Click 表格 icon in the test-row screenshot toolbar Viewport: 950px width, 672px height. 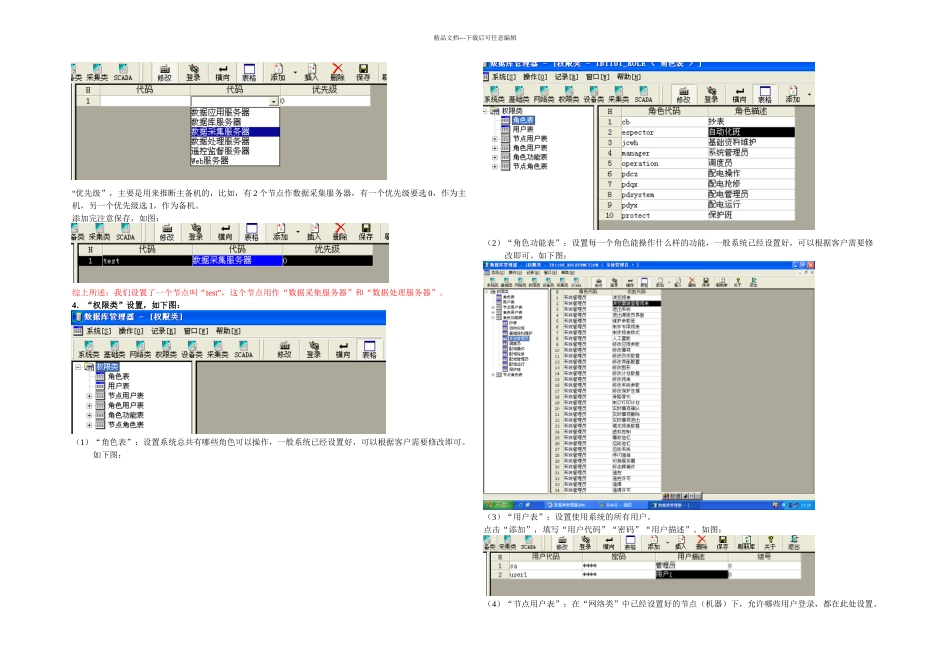(251, 232)
